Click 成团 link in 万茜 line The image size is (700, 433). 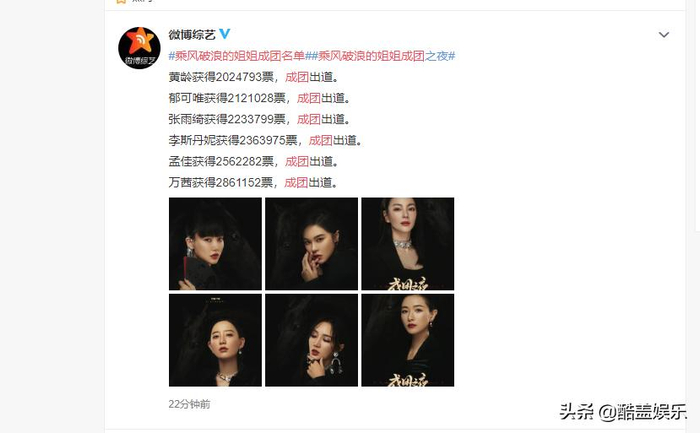coord(296,182)
